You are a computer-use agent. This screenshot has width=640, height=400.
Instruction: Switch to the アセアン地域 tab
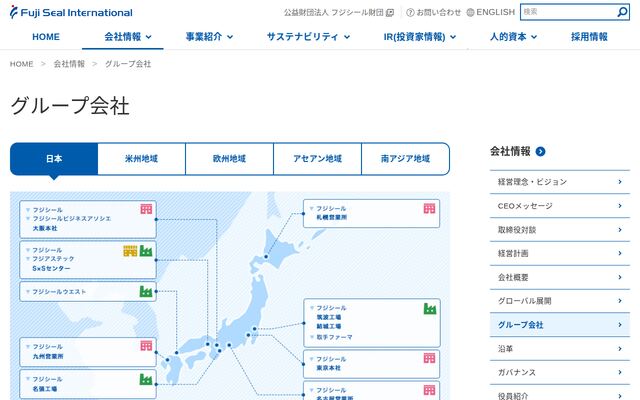point(317,159)
